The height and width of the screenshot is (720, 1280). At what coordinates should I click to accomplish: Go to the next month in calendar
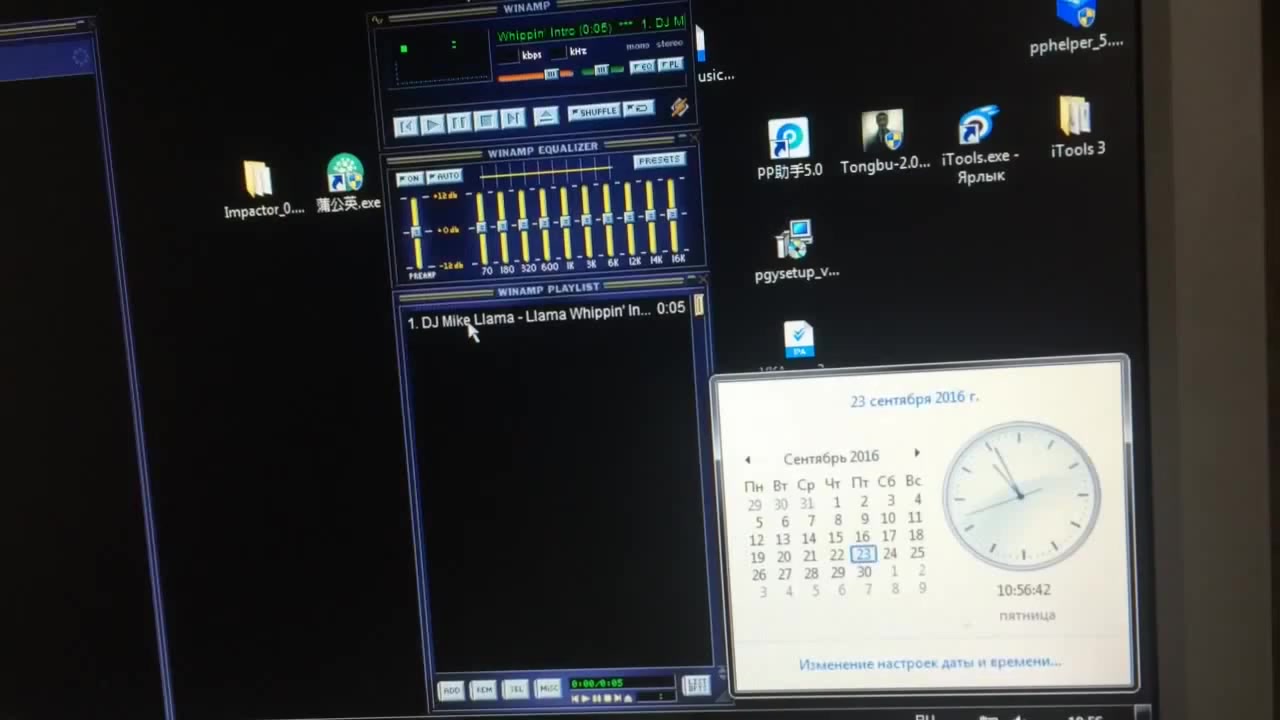tap(917, 453)
